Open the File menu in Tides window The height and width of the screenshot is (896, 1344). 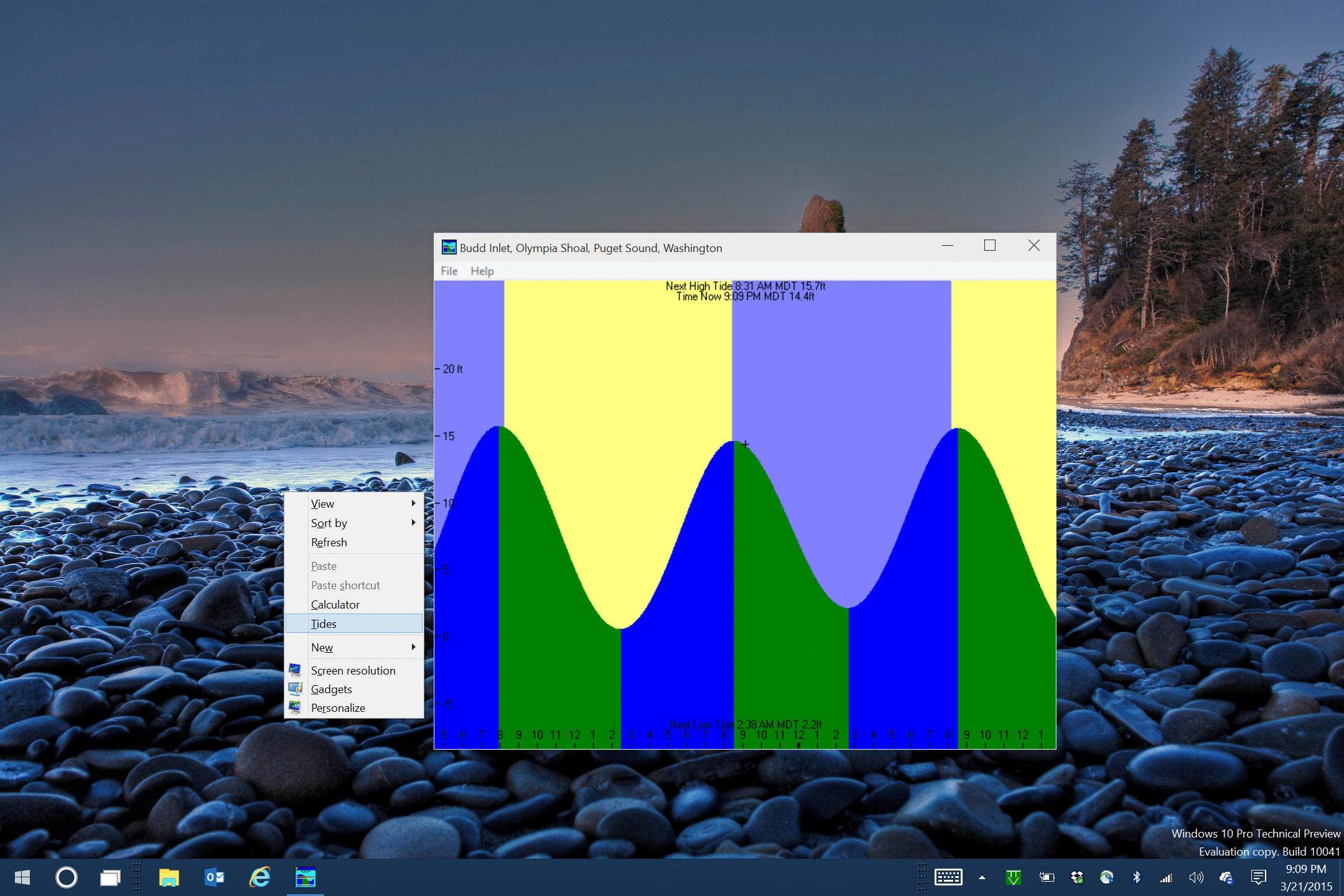[449, 271]
